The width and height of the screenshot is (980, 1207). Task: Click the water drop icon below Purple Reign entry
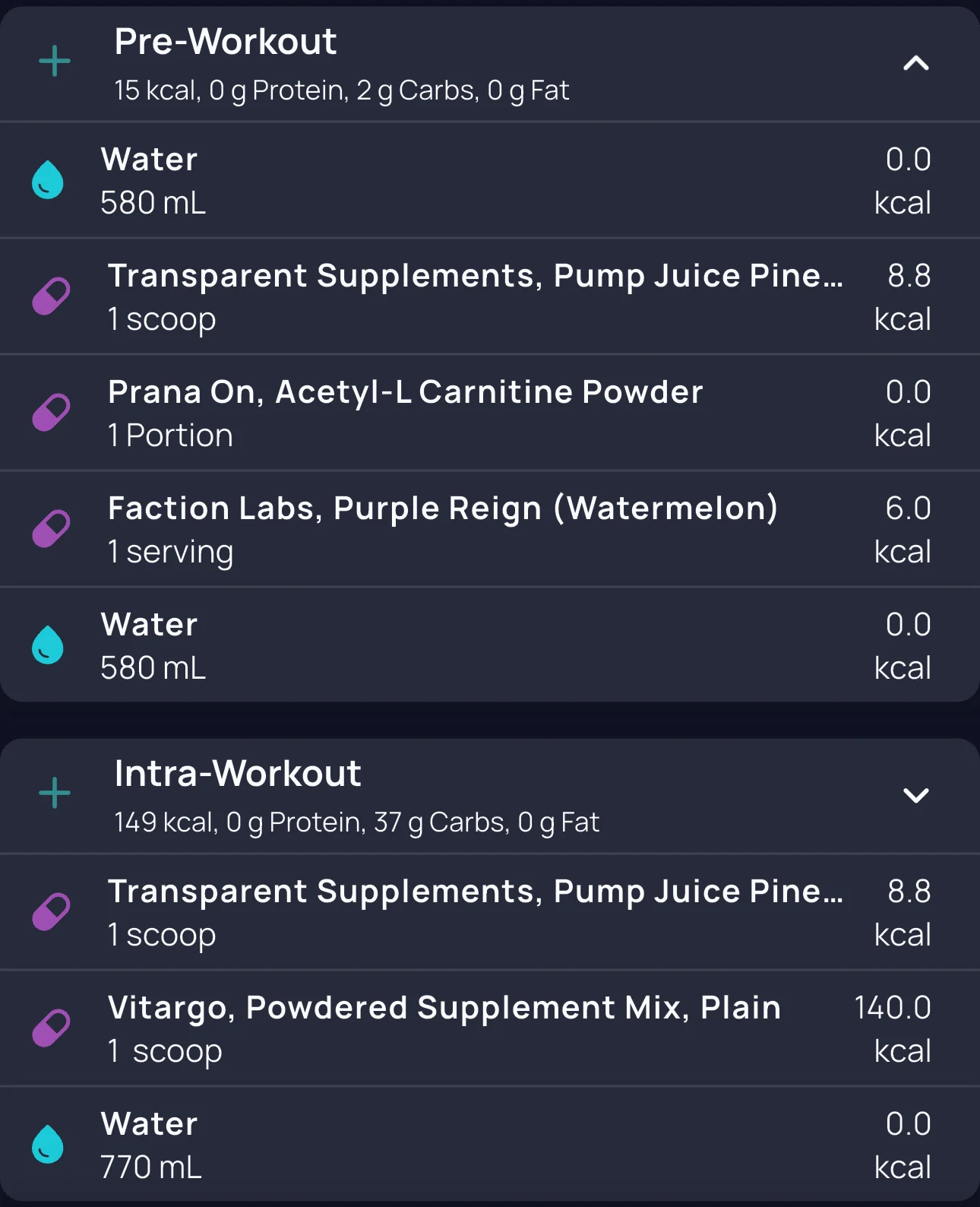click(48, 645)
